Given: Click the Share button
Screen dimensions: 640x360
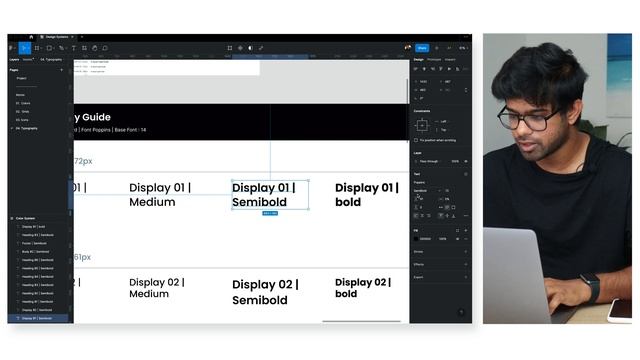Looking at the screenshot, I should 422,48.
